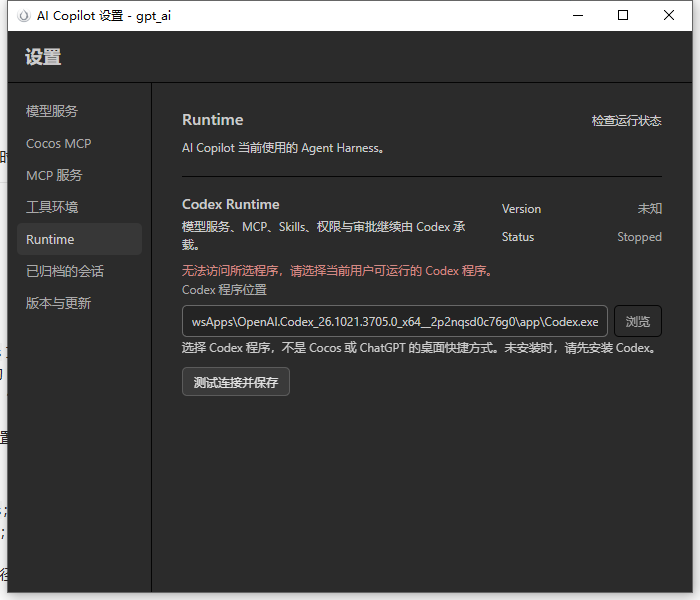Minimize the AI Copilot settings window
The height and width of the screenshot is (600, 700).
point(578,16)
